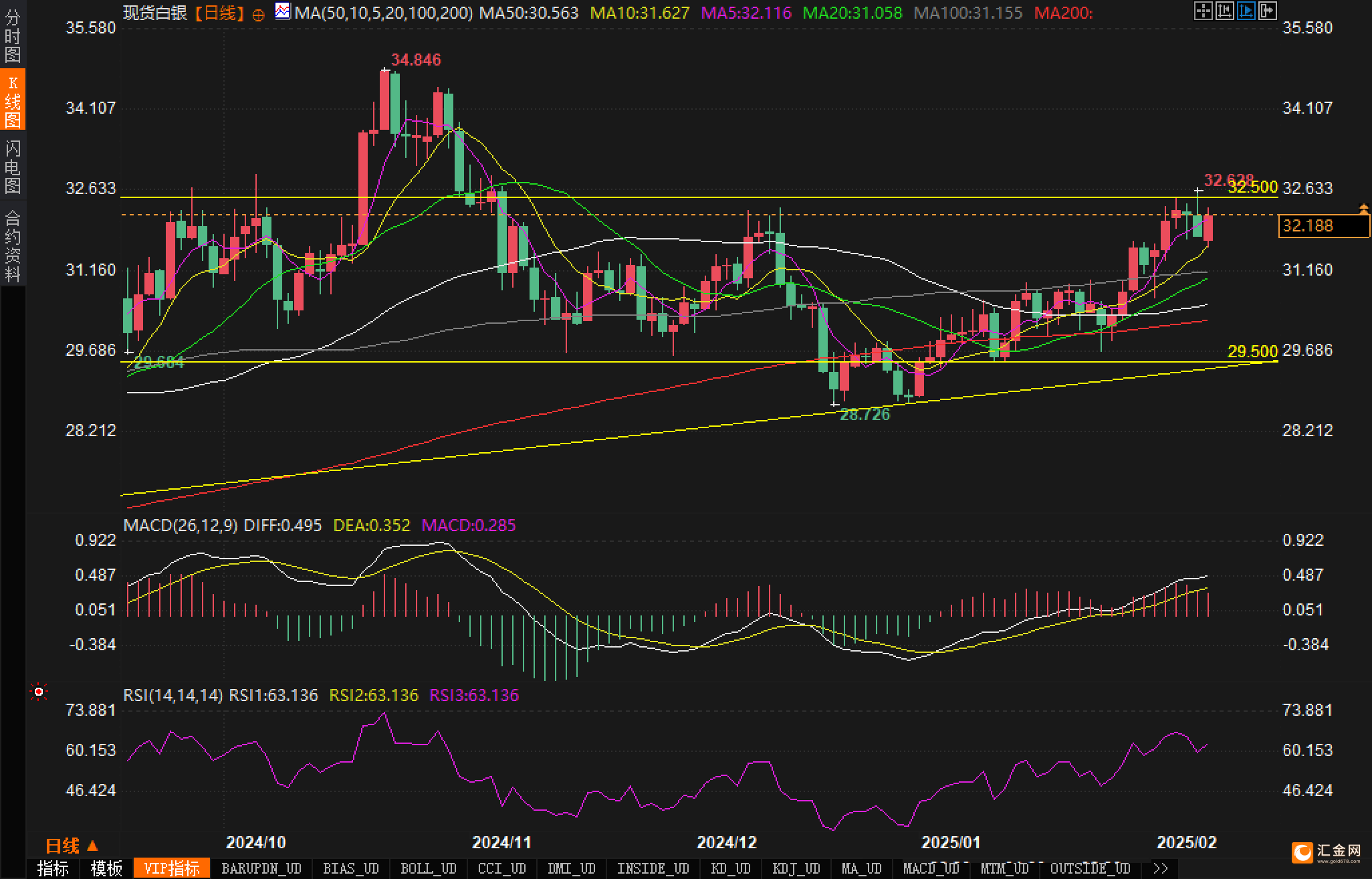Choose the MA_UD indicator
The image size is (1372, 879).
point(862,868)
